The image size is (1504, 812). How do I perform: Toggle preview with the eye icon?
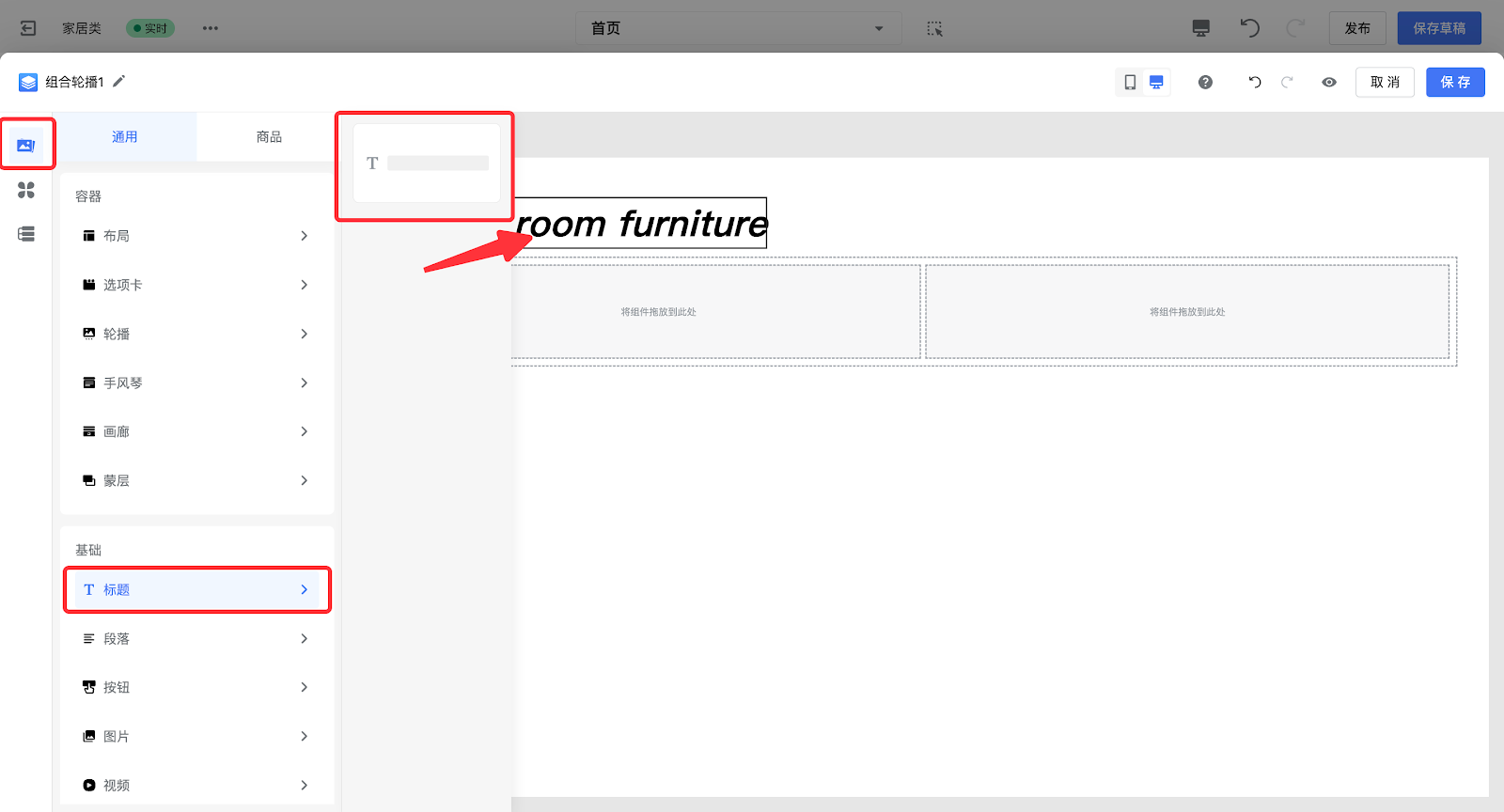pyautogui.click(x=1329, y=83)
